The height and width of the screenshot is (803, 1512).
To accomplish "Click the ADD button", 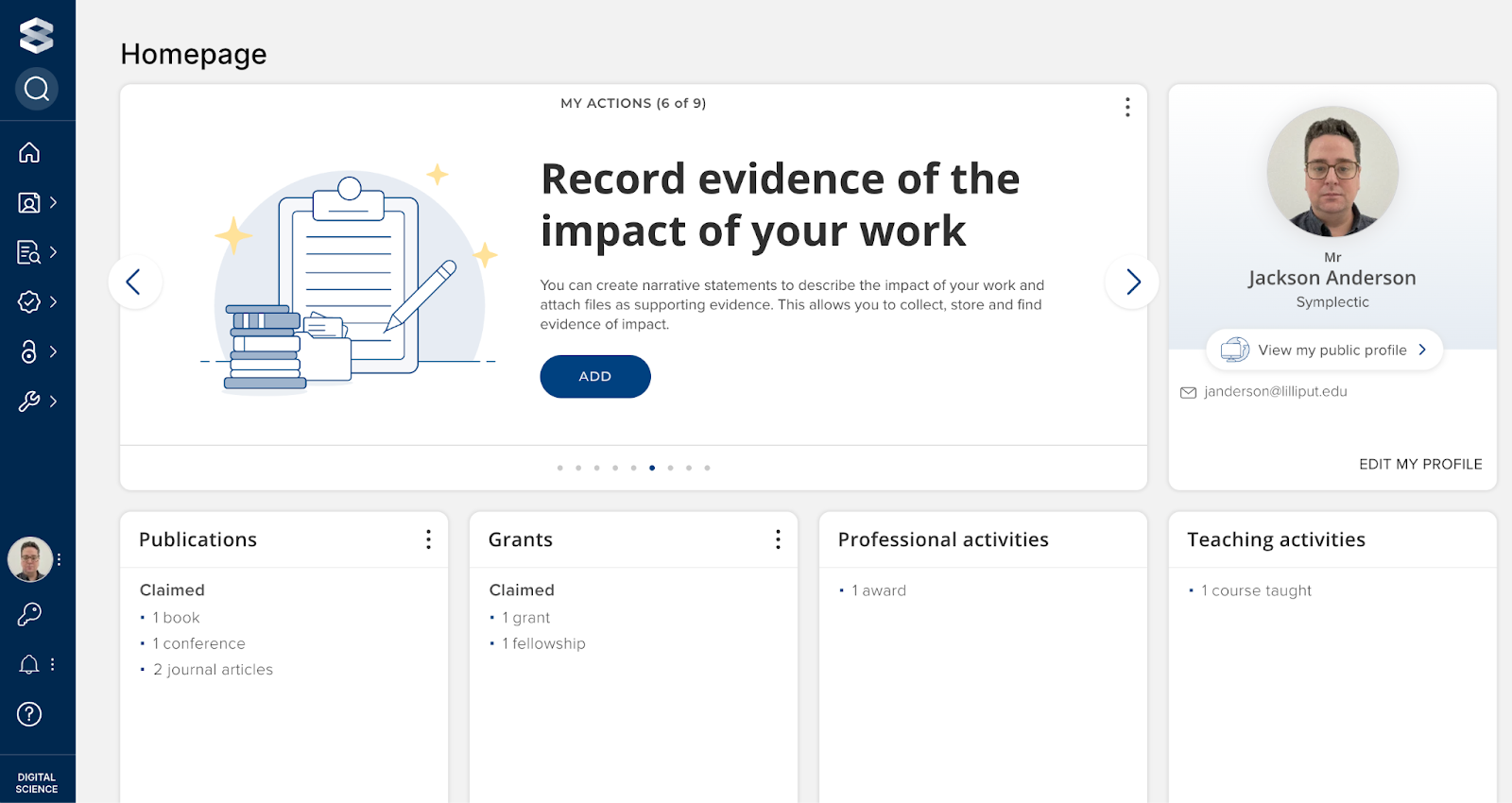I will pos(594,376).
